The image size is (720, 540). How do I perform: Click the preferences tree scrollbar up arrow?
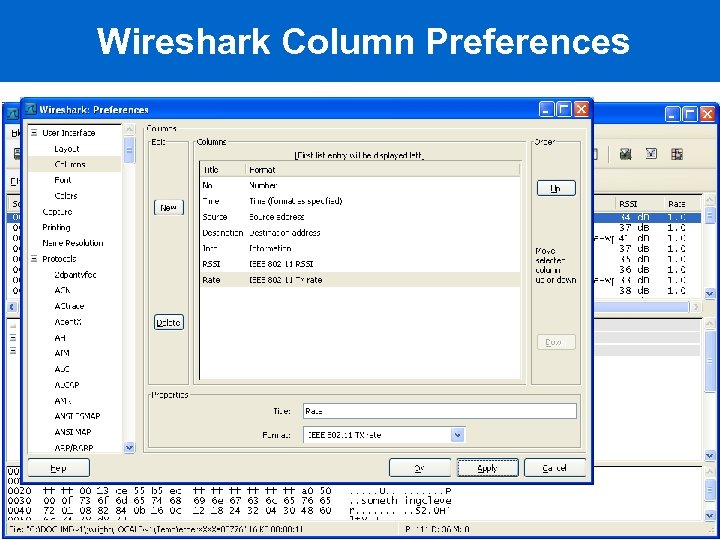[x=129, y=129]
